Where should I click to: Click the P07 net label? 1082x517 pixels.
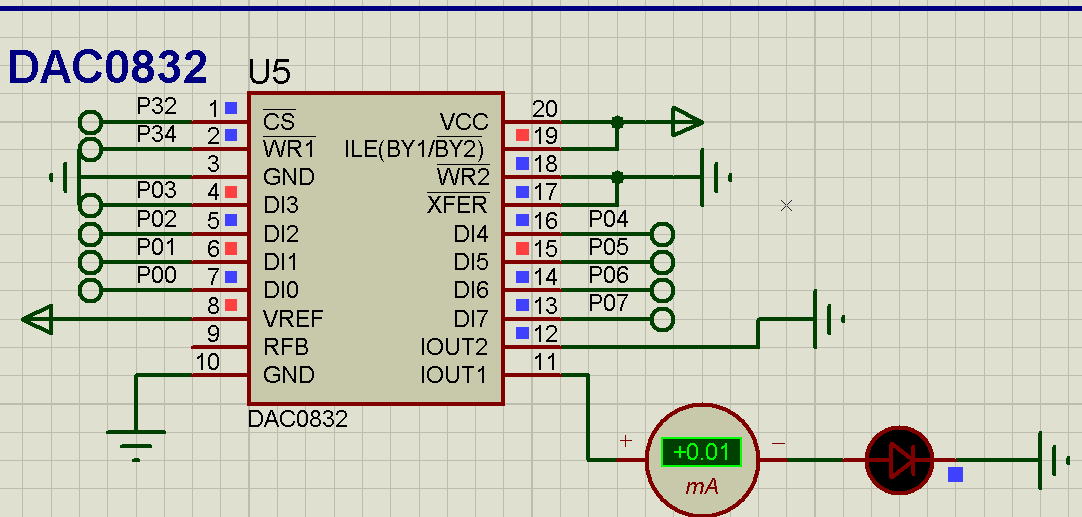609,302
